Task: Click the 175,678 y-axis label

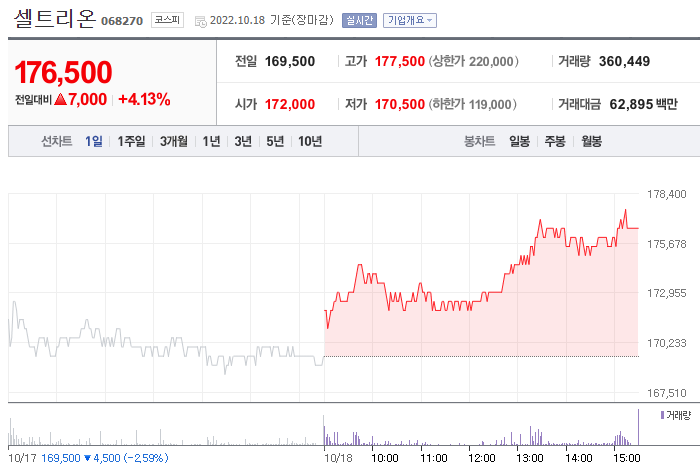Action: click(667, 244)
